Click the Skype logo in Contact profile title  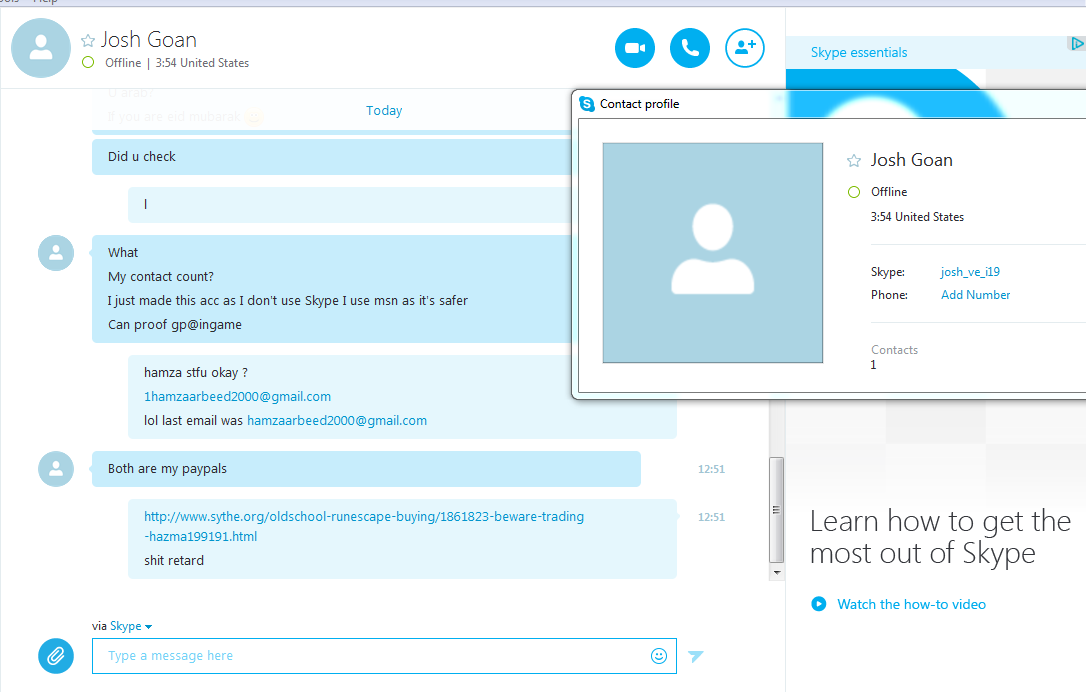coord(587,104)
